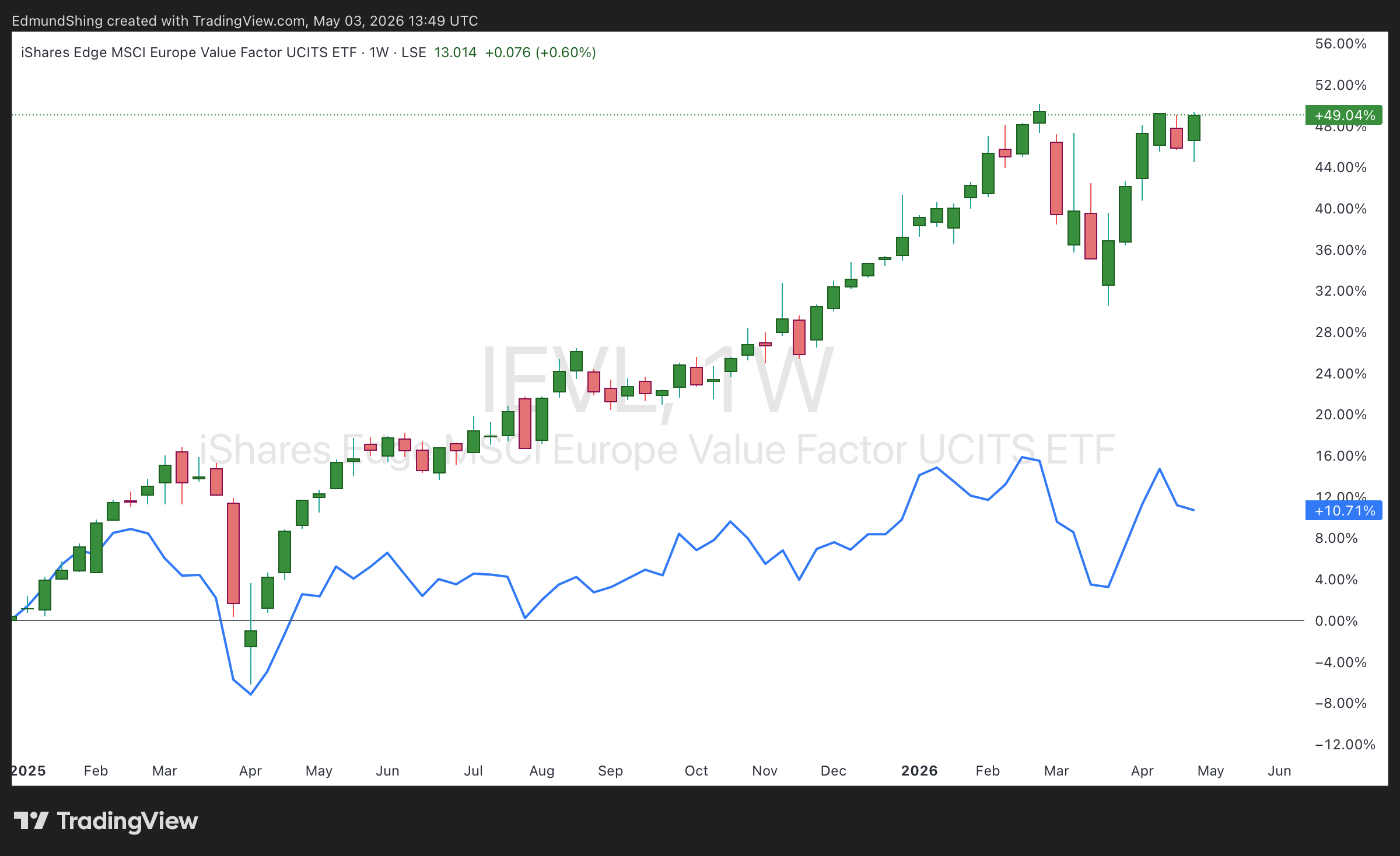
Task: Click the Nov label on time axis
Action: [765, 771]
